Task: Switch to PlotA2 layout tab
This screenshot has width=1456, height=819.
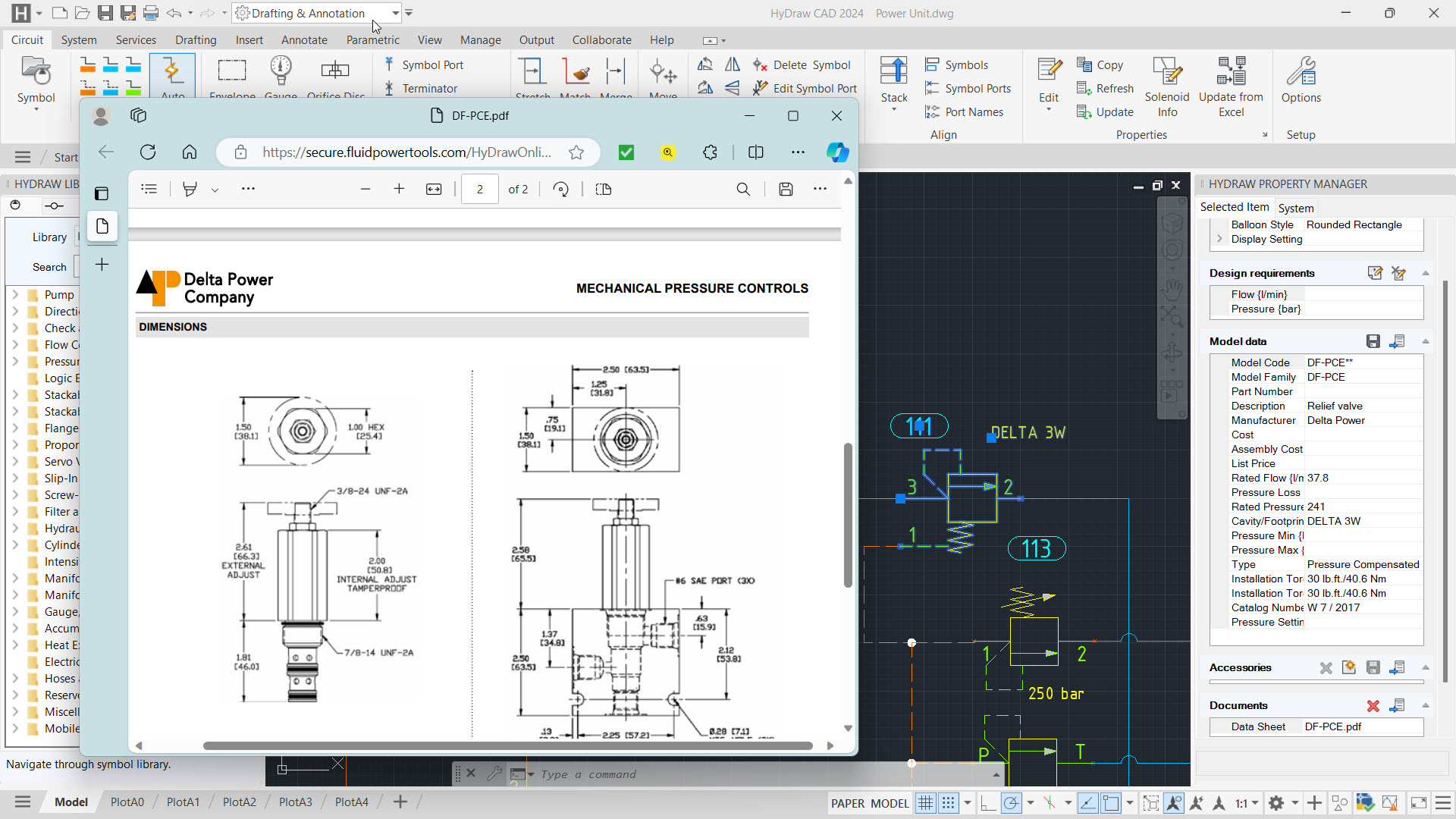Action: (x=239, y=802)
